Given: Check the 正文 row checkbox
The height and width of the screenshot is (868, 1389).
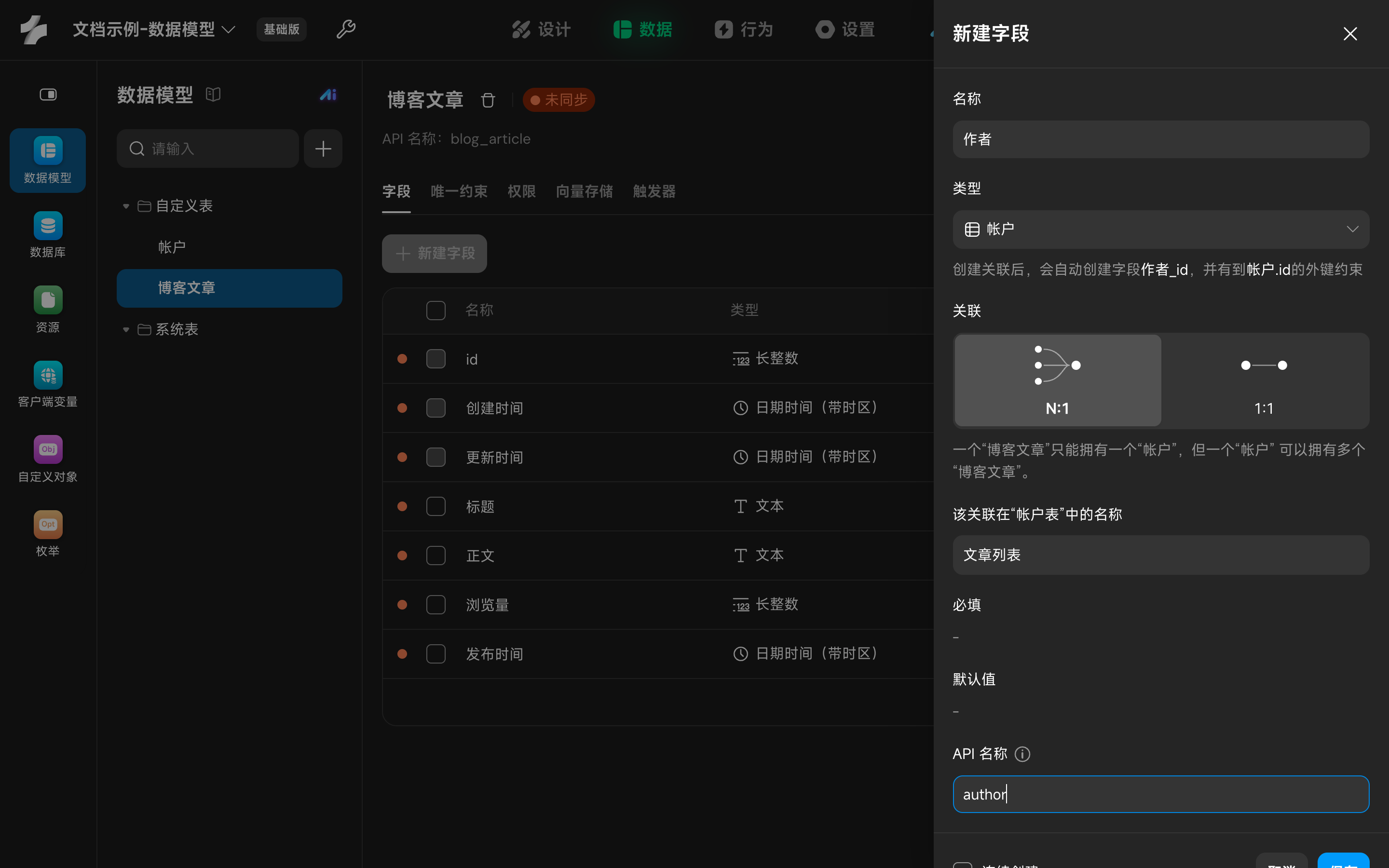Looking at the screenshot, I should pos(436,556).
